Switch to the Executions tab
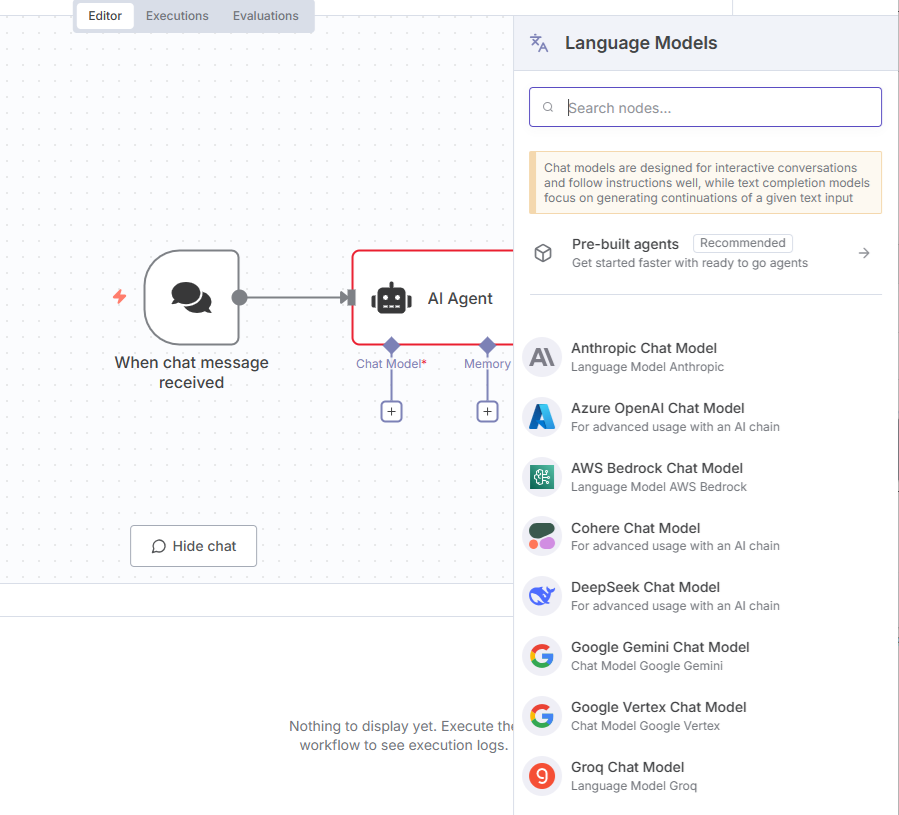This screenshot has width=899, height=815. coord(177,16)
